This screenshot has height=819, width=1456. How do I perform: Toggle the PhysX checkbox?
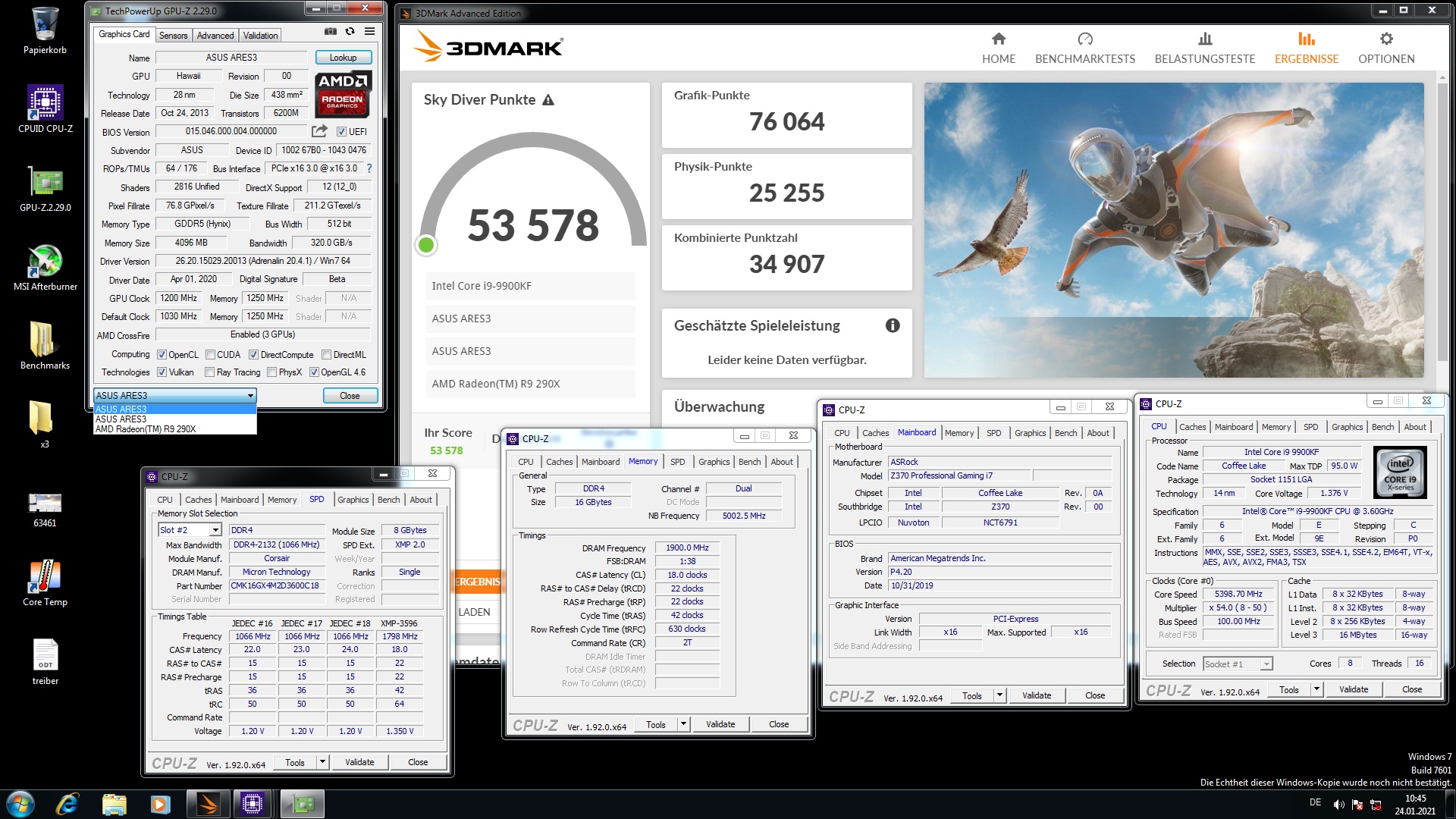click(x=271, y=372)
